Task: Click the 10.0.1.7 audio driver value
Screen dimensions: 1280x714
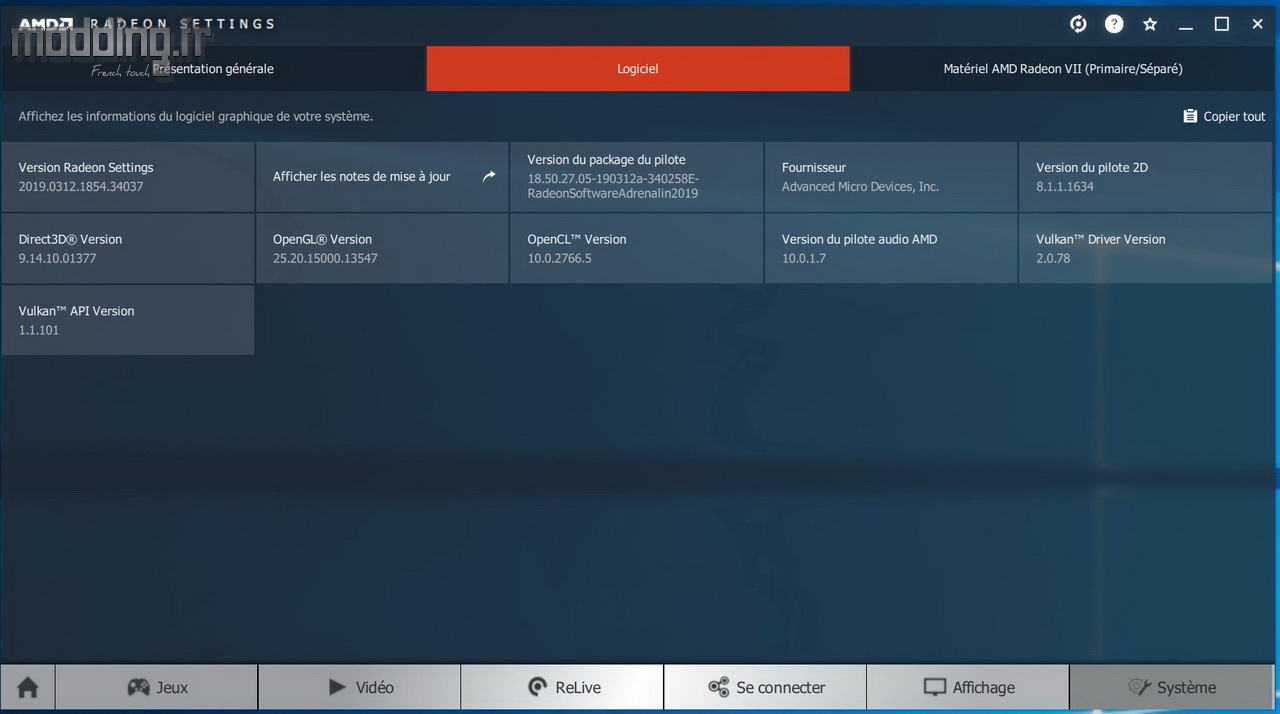Action: coord(804,258)
